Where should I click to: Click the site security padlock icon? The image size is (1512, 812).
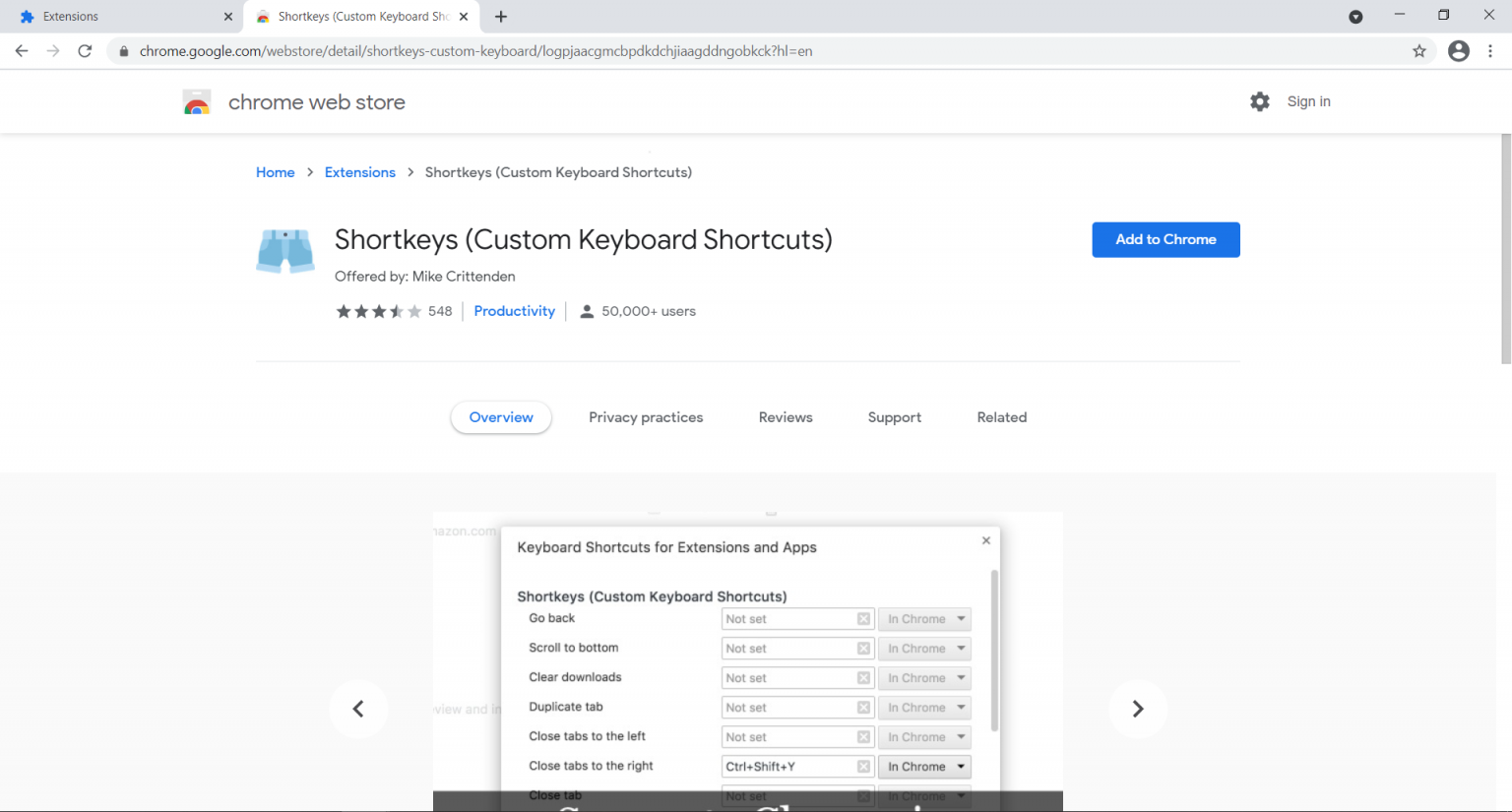point(122,50)
